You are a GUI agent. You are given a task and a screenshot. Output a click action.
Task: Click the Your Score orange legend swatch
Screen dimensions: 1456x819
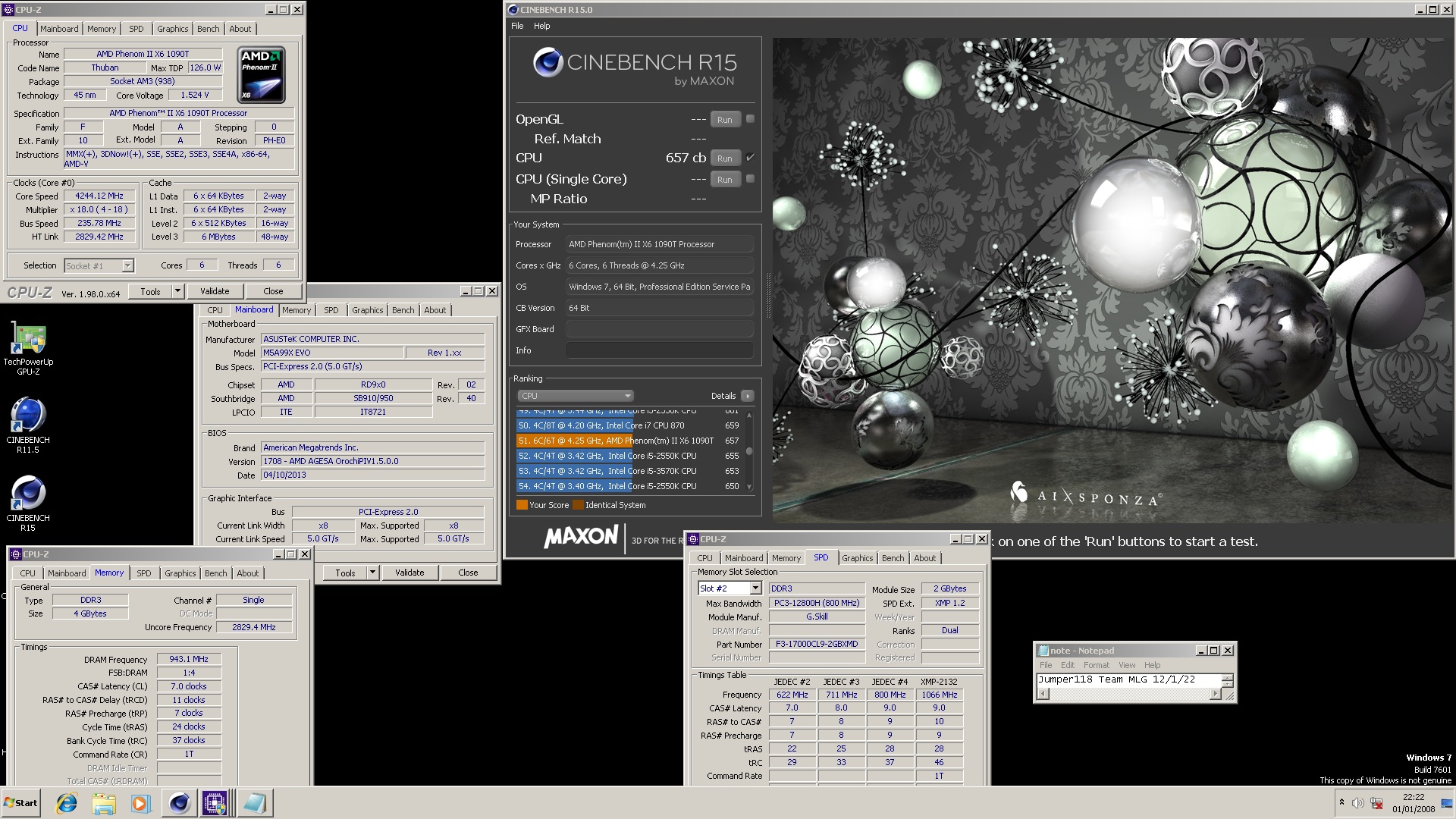tap(522, 505)
